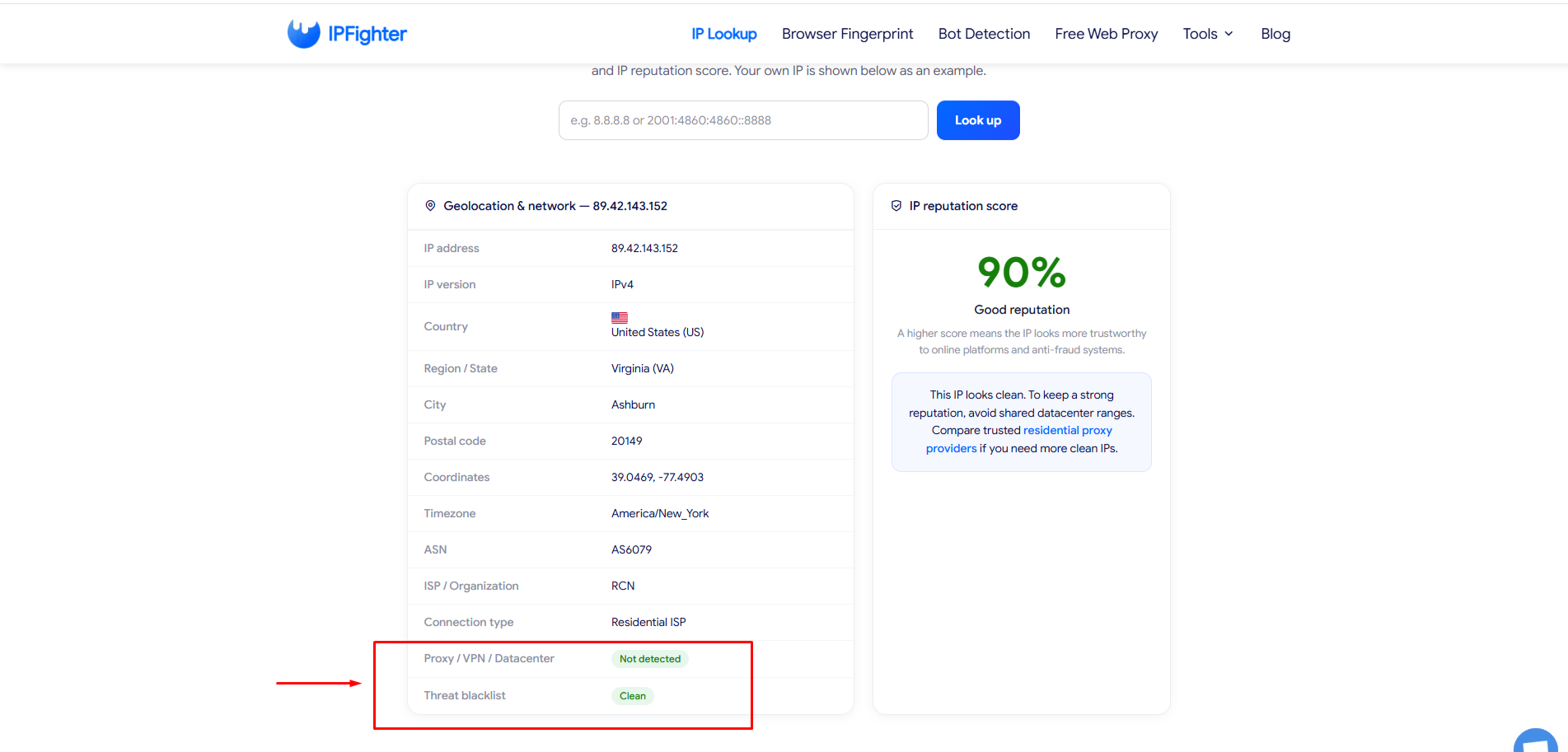
Task: Select the Virginia (VA) region value
Action: coord(643,368)
